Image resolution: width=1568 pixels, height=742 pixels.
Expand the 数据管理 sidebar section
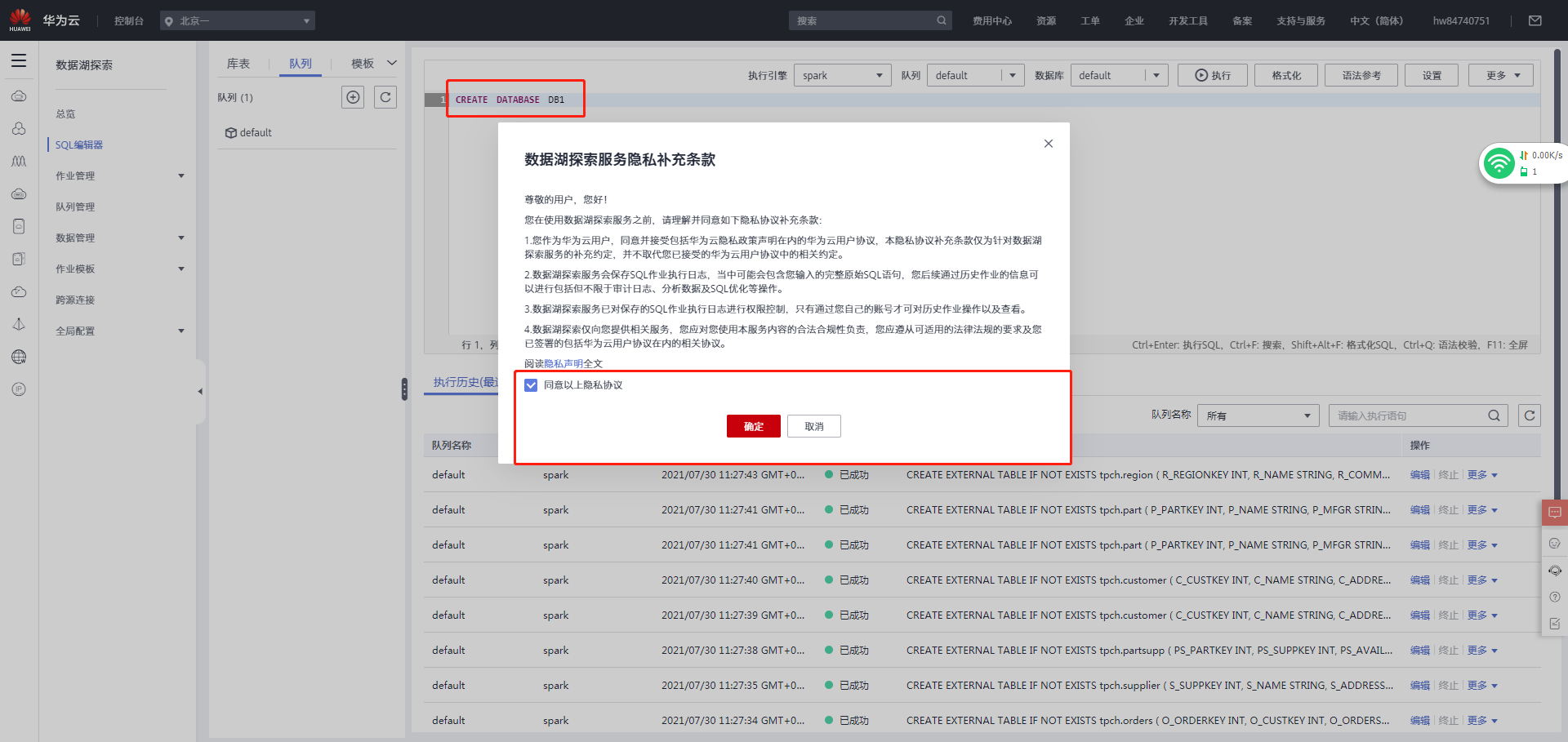pos(181,238)
